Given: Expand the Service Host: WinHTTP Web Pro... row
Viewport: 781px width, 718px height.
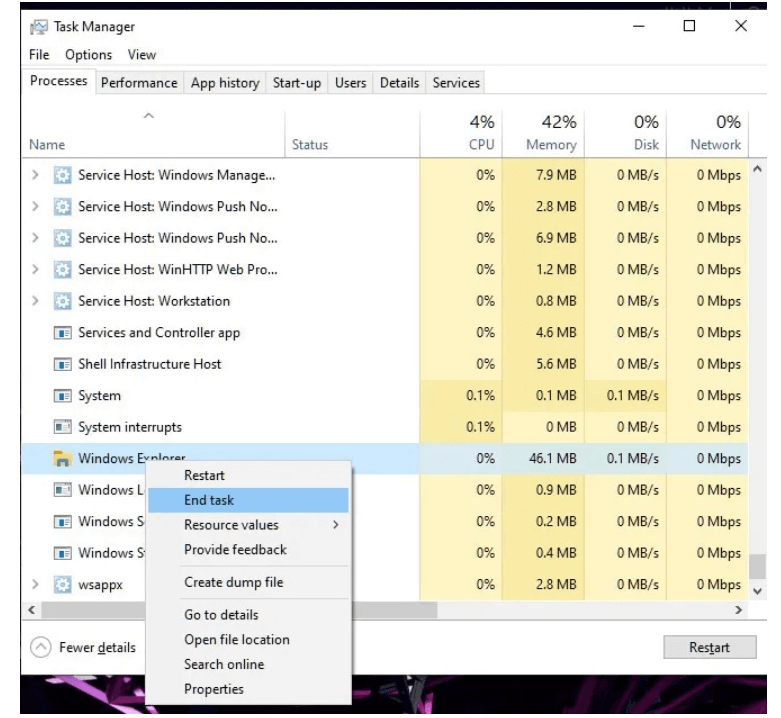Looking at the screenshot, I should pyautogui.click(x=35, y=269).
